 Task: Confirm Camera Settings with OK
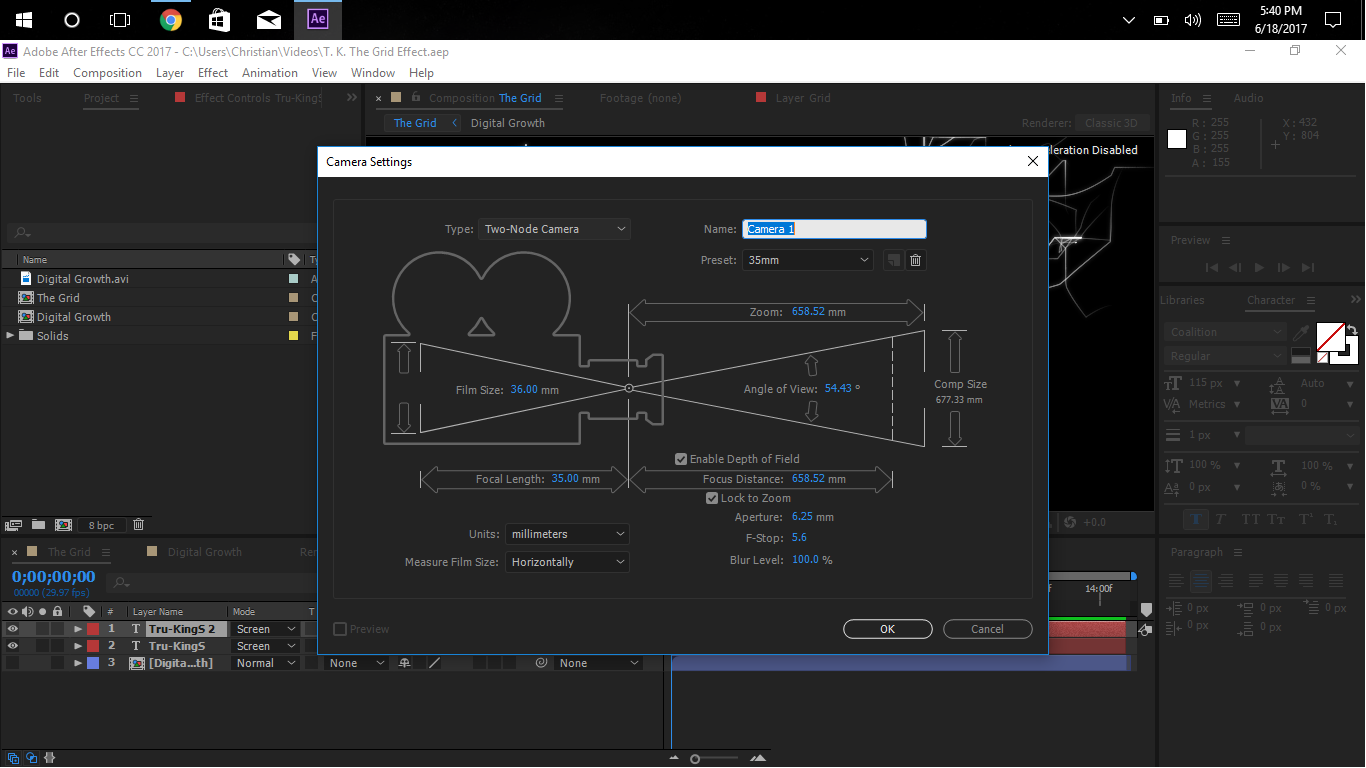click(888, 629)
